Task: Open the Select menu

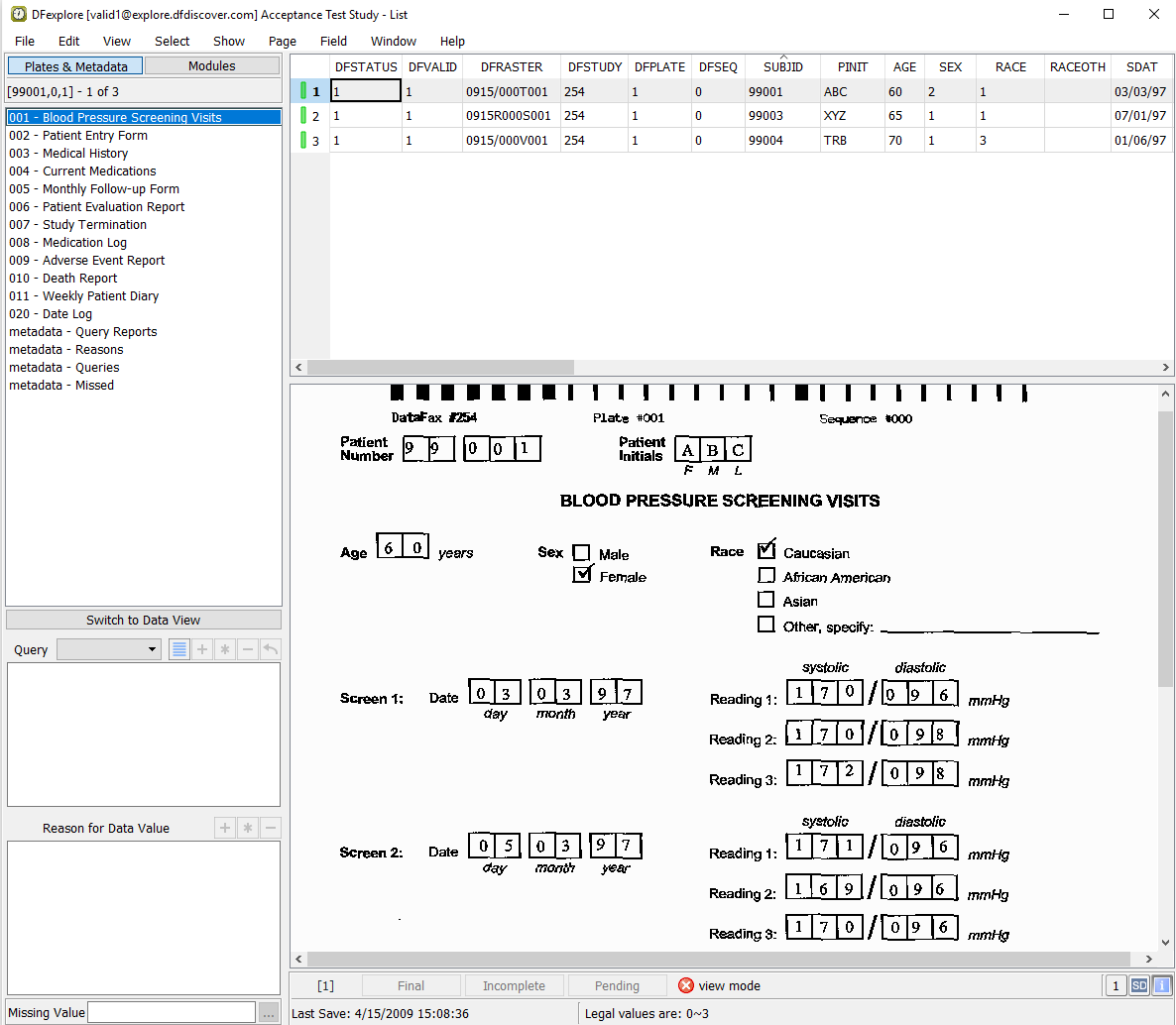Action: pos(172,41)
